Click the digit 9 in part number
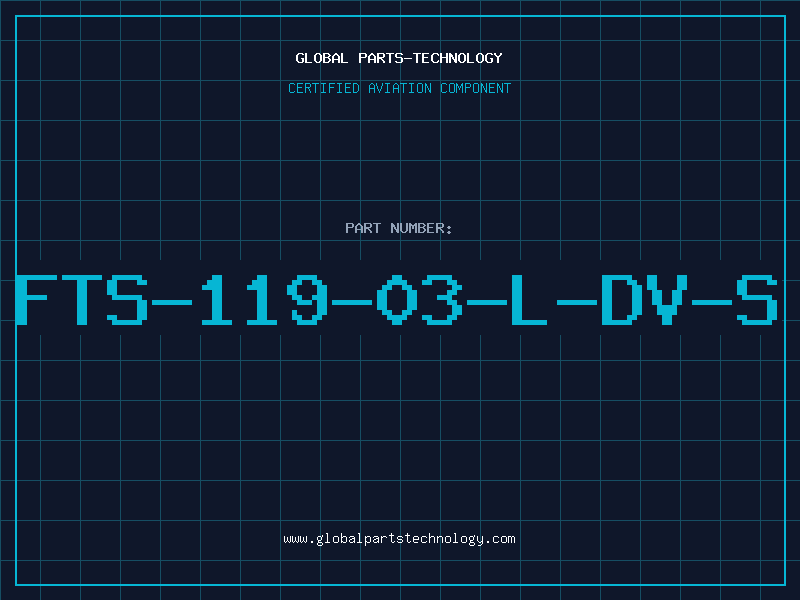The height and width of the screenshot is (600, 800). click(308, 300)
